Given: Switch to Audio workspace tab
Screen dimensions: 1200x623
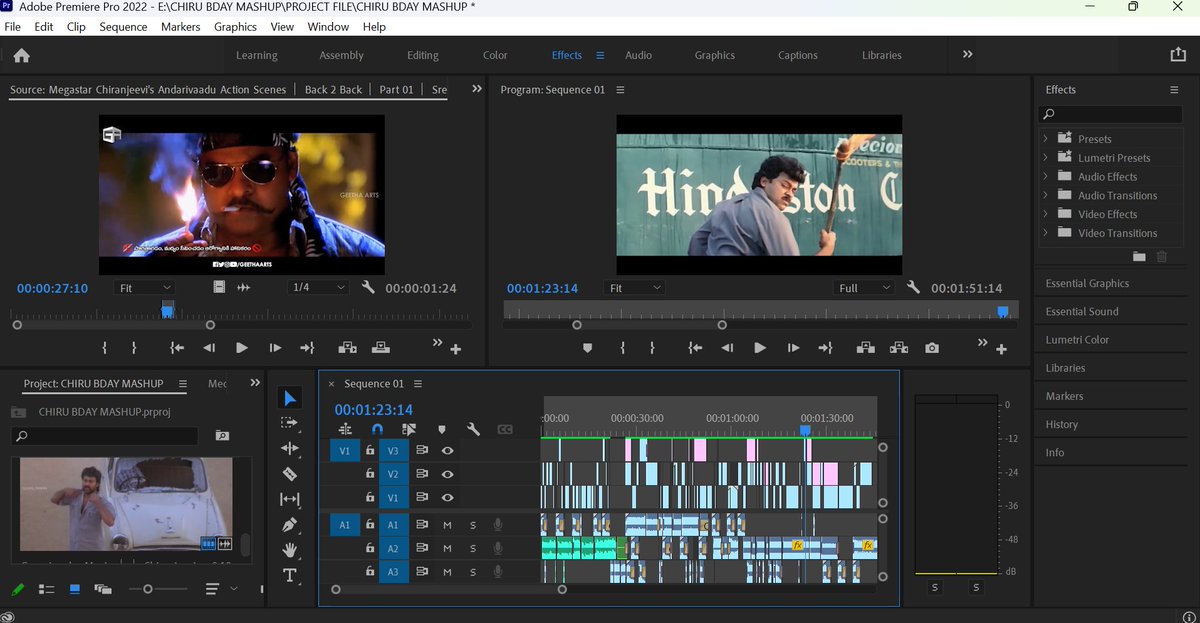Looking at the screenshot, I should (x=638, y=56).
